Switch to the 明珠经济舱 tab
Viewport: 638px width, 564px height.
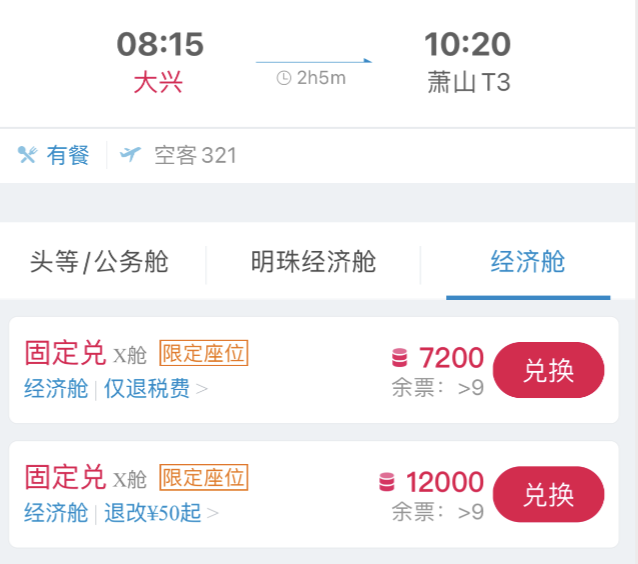(x=313, y=262)
